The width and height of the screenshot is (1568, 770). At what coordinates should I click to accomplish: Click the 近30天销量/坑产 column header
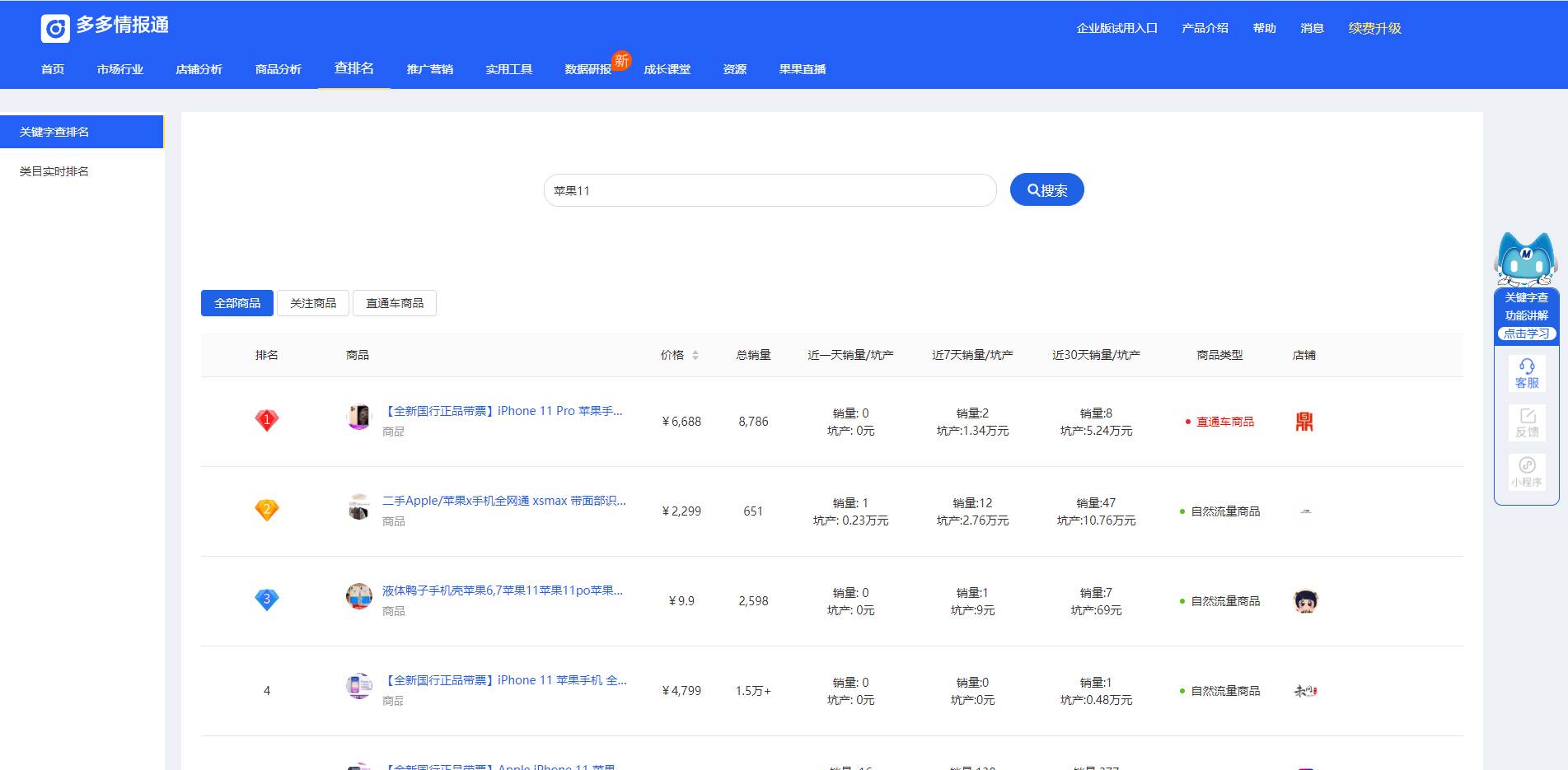[x=1097, y=355]
